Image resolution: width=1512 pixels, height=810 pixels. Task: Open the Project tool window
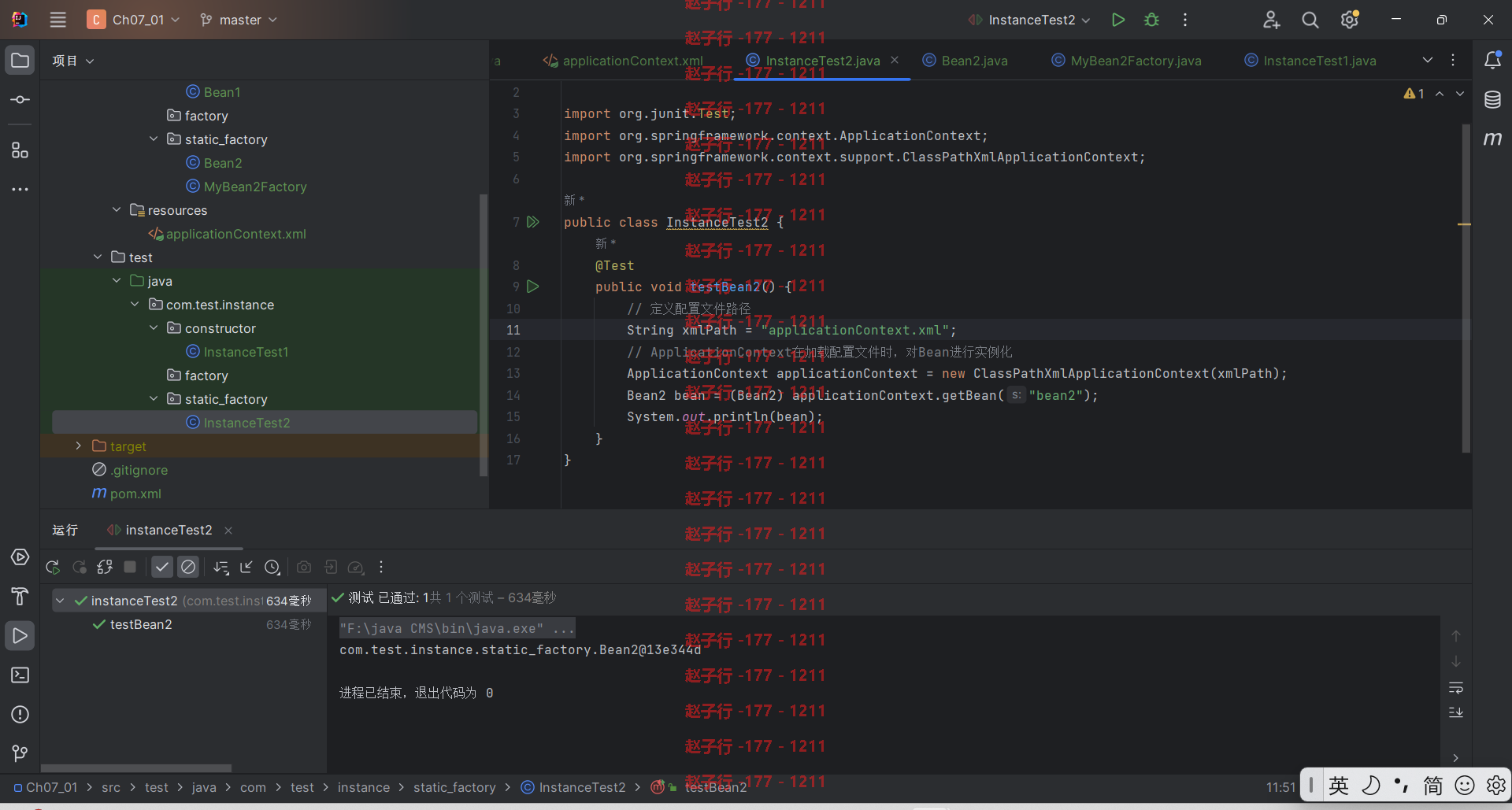point(20,61)
